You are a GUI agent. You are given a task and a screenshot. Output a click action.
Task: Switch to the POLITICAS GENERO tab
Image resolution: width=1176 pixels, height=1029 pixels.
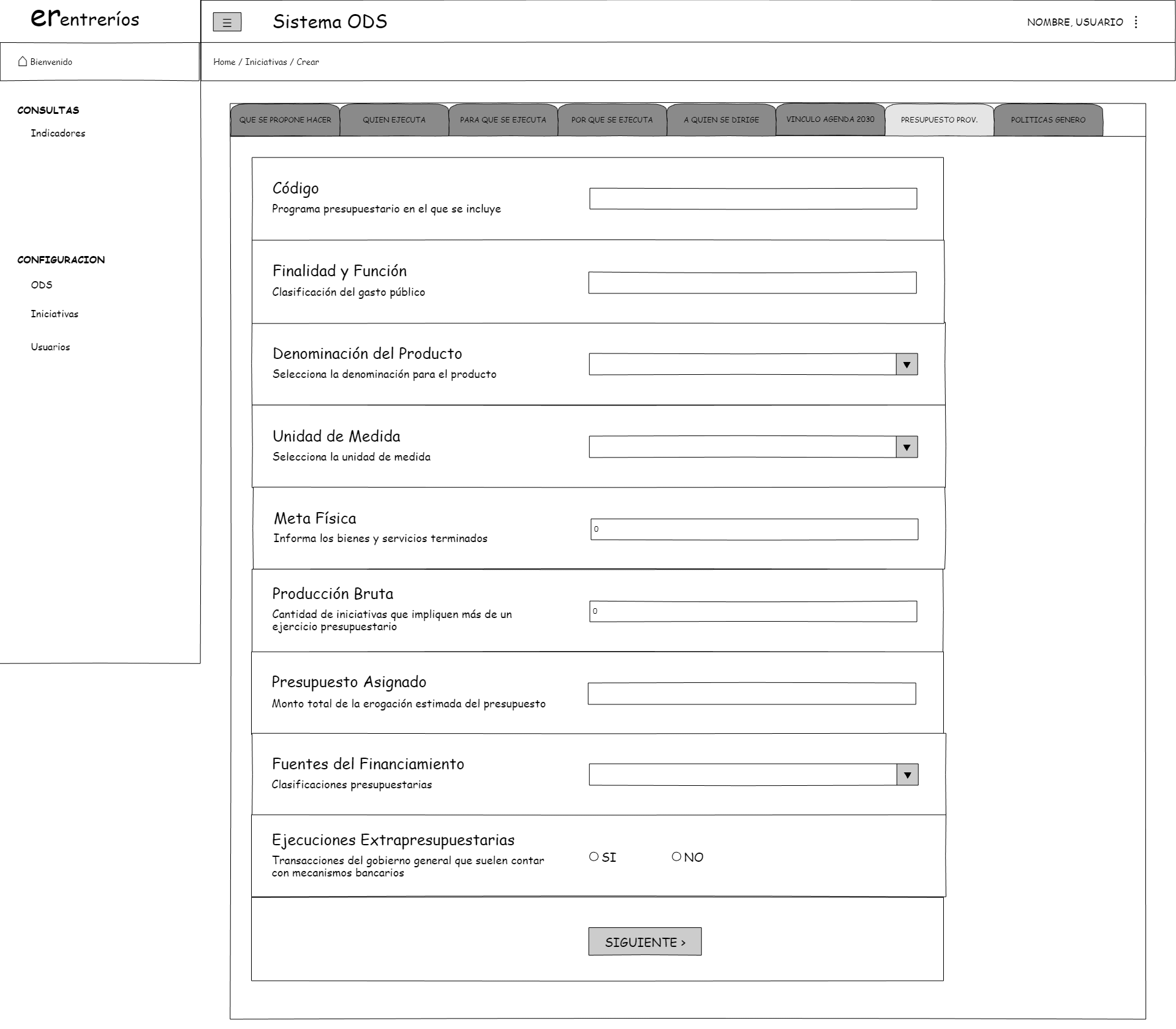click(x=1048, y=120)
